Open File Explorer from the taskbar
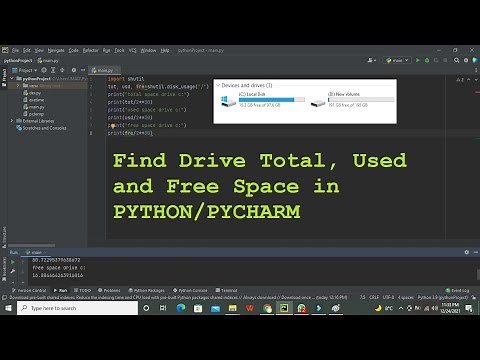The image size is (480, 360). (232, 308)
